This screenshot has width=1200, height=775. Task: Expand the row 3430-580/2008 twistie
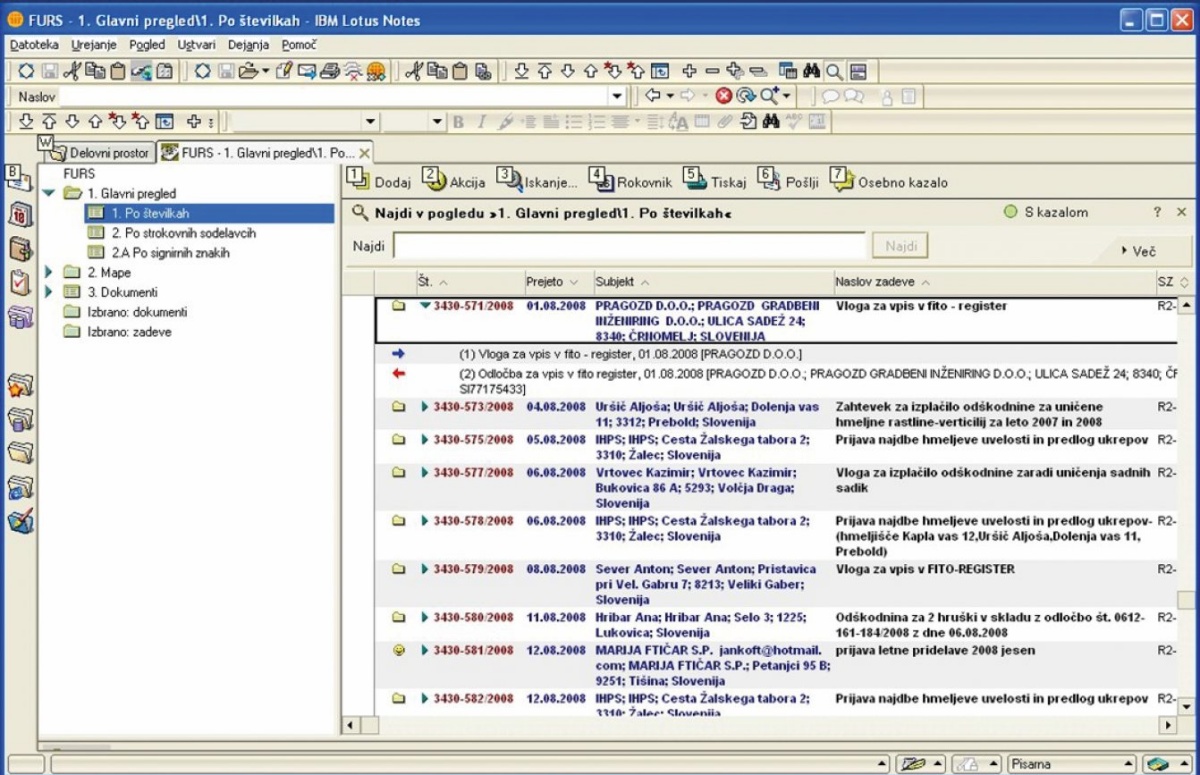425,617
